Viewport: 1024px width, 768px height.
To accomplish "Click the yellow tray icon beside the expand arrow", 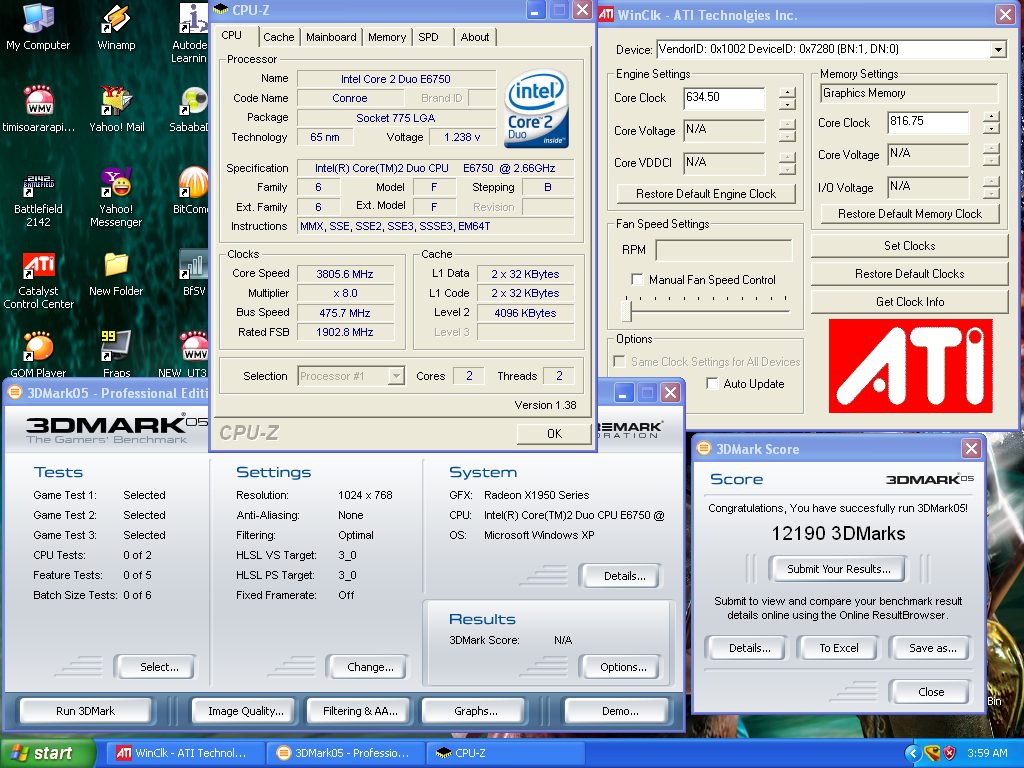I will (932, 753).
